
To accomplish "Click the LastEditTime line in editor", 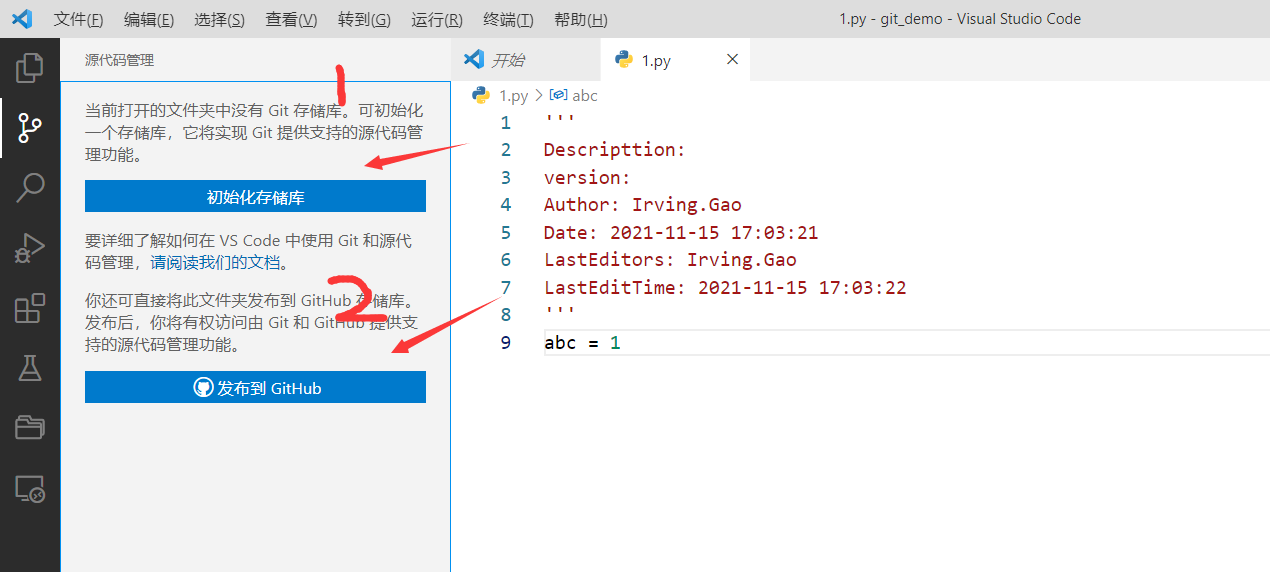I will coord(725,288).
